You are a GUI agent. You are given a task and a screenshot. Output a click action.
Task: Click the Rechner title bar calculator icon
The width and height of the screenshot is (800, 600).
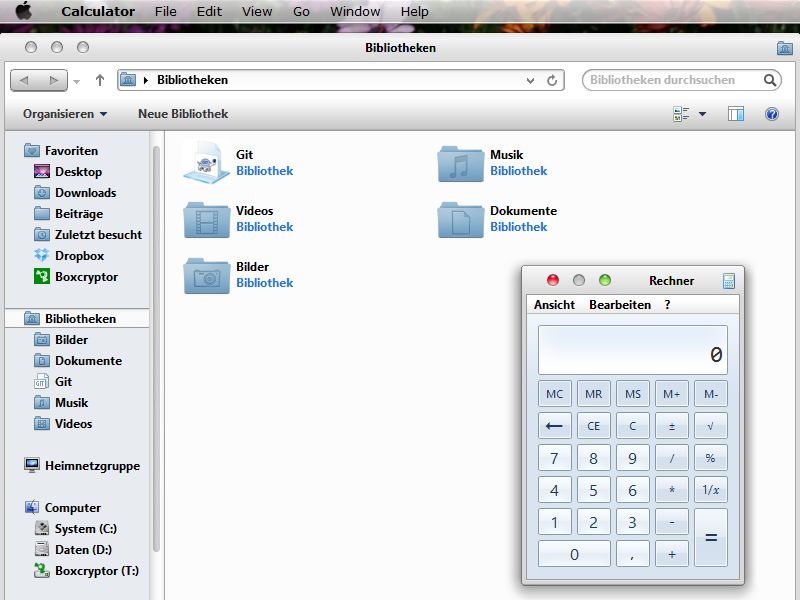click(x=729, y=281)
